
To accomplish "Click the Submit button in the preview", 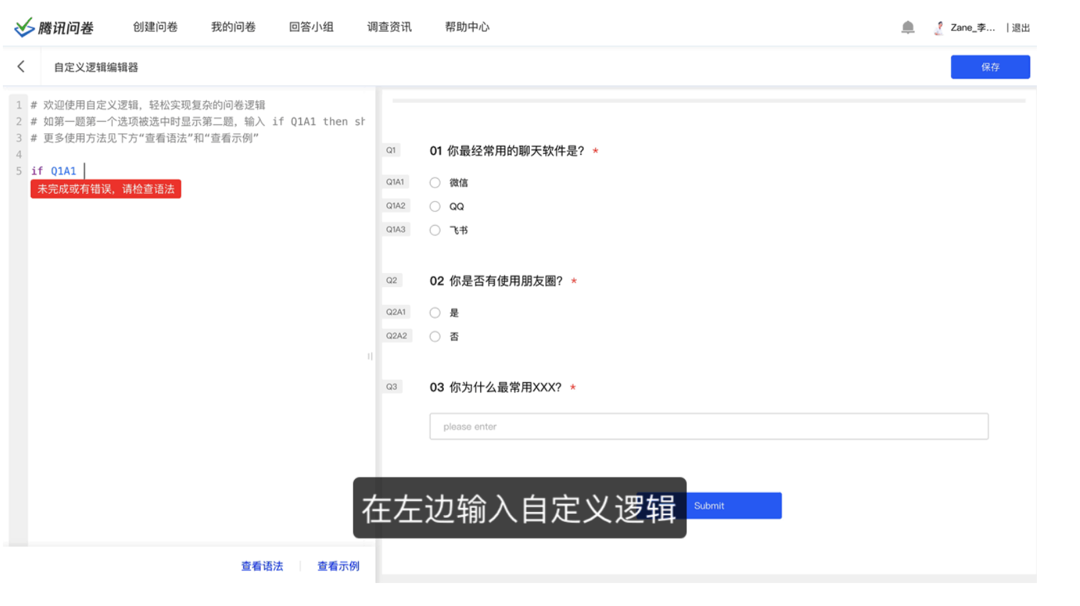I will coord(744,505).
